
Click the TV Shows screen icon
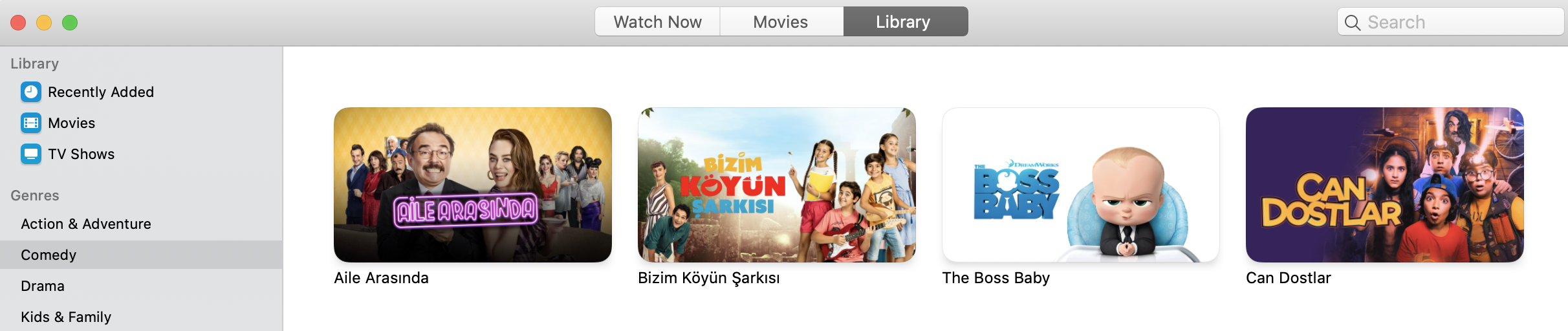(x=30, y=154)
